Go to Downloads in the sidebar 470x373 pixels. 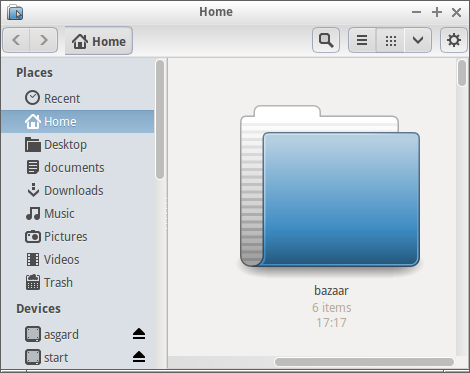77,190
